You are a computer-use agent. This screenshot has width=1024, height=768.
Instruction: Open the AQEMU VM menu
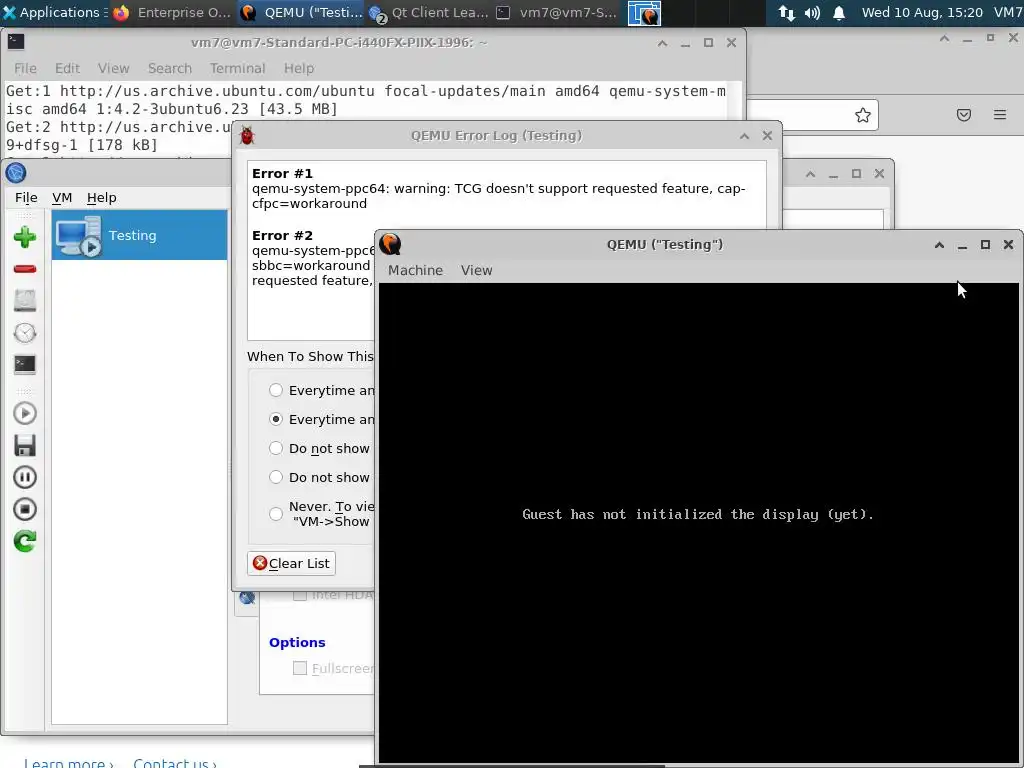(x=62, y=198)
